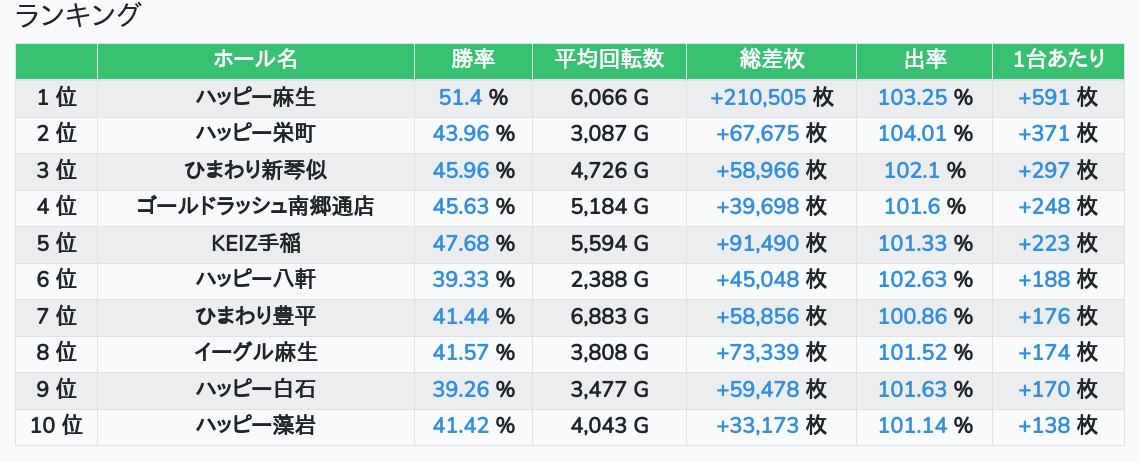Open the ハッピー八軒 hall entry
This screenshot has width=1140, height=462.
point(255,280)
